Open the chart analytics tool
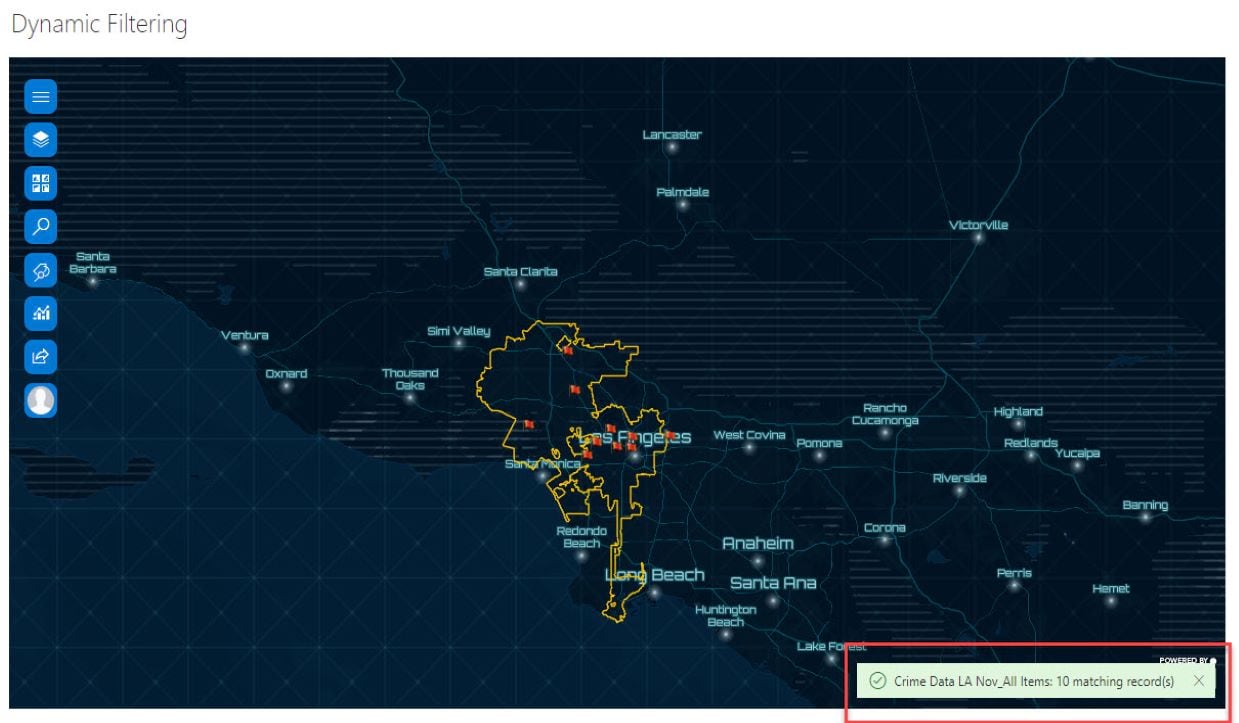 [x=41, y=313]
